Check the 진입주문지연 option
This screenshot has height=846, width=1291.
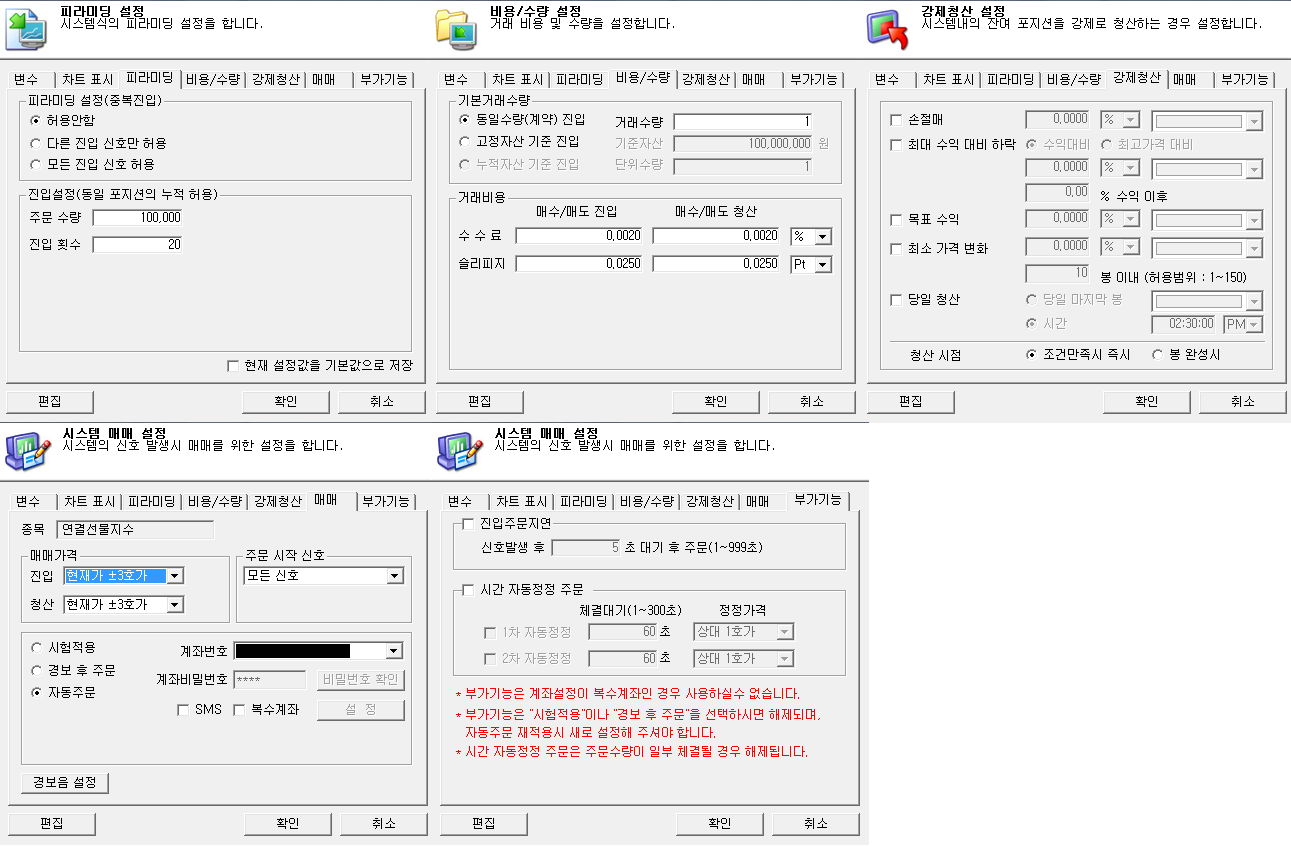(468, 523)
